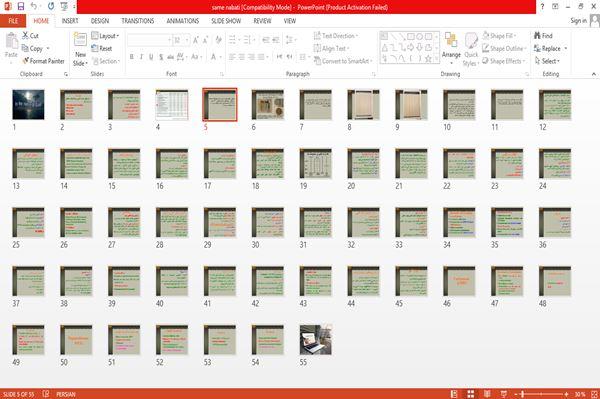This screenshot has height=399, width=600.
Task: Clear all formatting with eraser icon
Action: (x=218, y=40)
